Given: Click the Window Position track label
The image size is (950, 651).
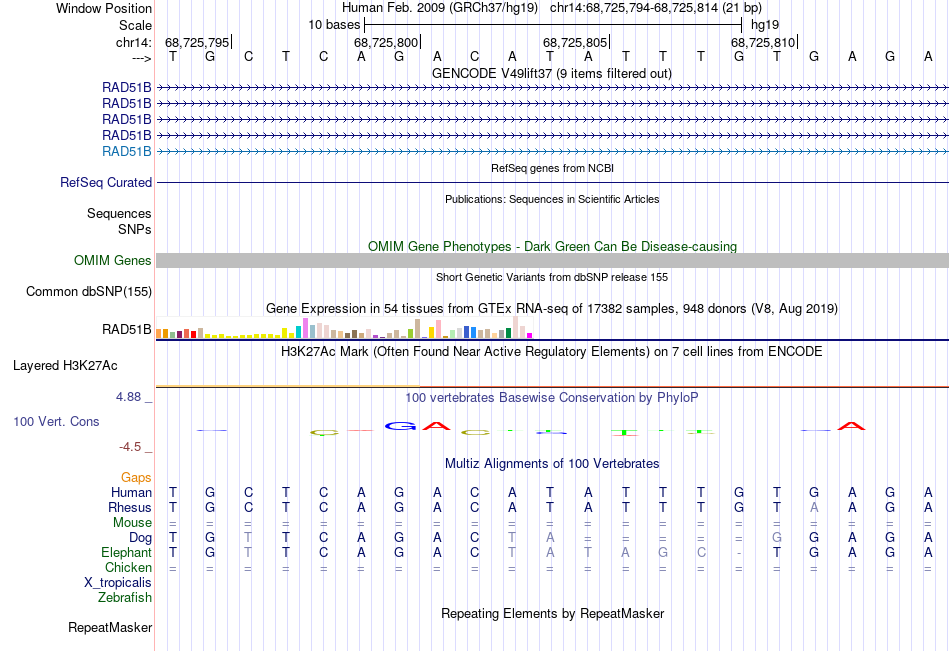Looking at the screenshot, I should 104,8.
